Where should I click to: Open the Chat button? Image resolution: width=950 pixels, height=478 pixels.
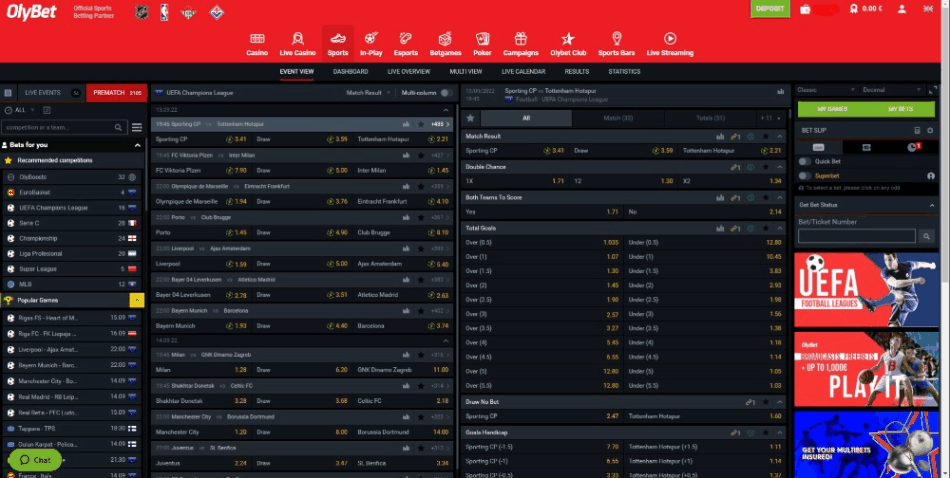[35, 460]
